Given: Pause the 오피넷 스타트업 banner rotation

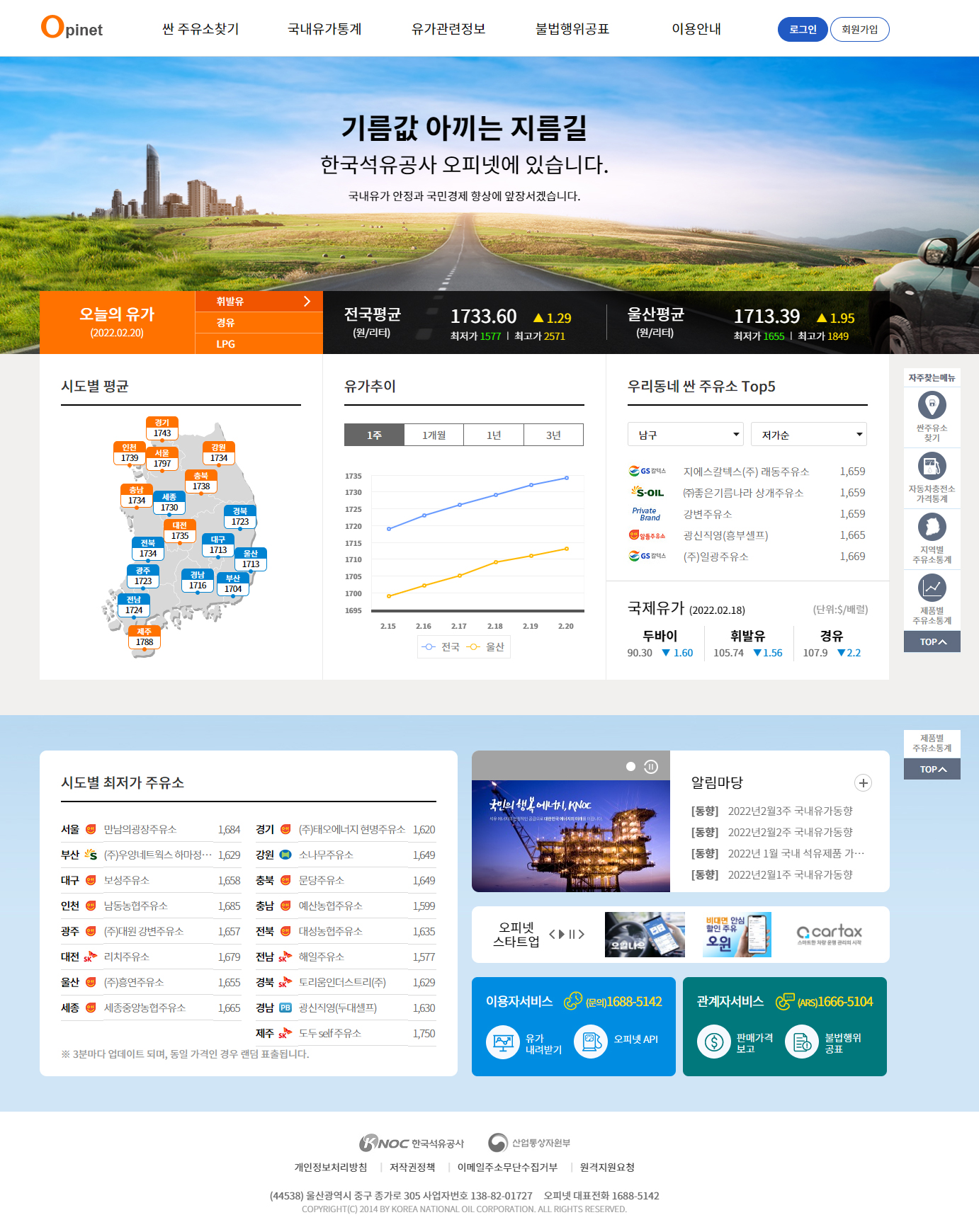Looking at the screenshot, I should (x=572, y=934).
